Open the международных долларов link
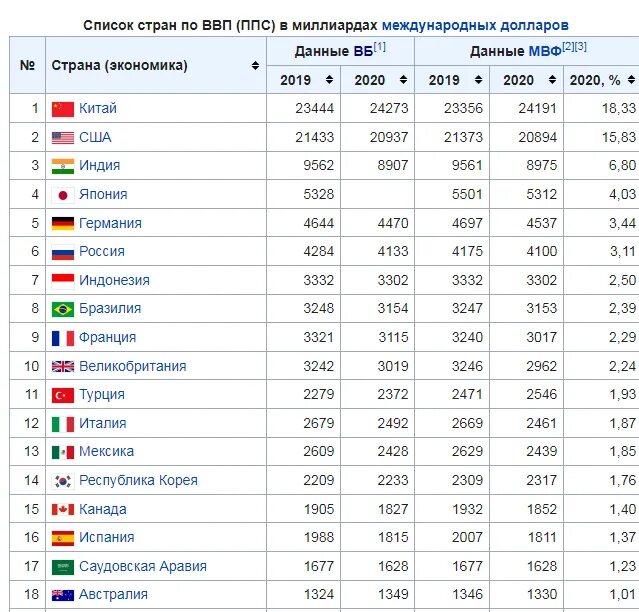Viewport: 639px width, 612px height. click(x=475, y=25)
